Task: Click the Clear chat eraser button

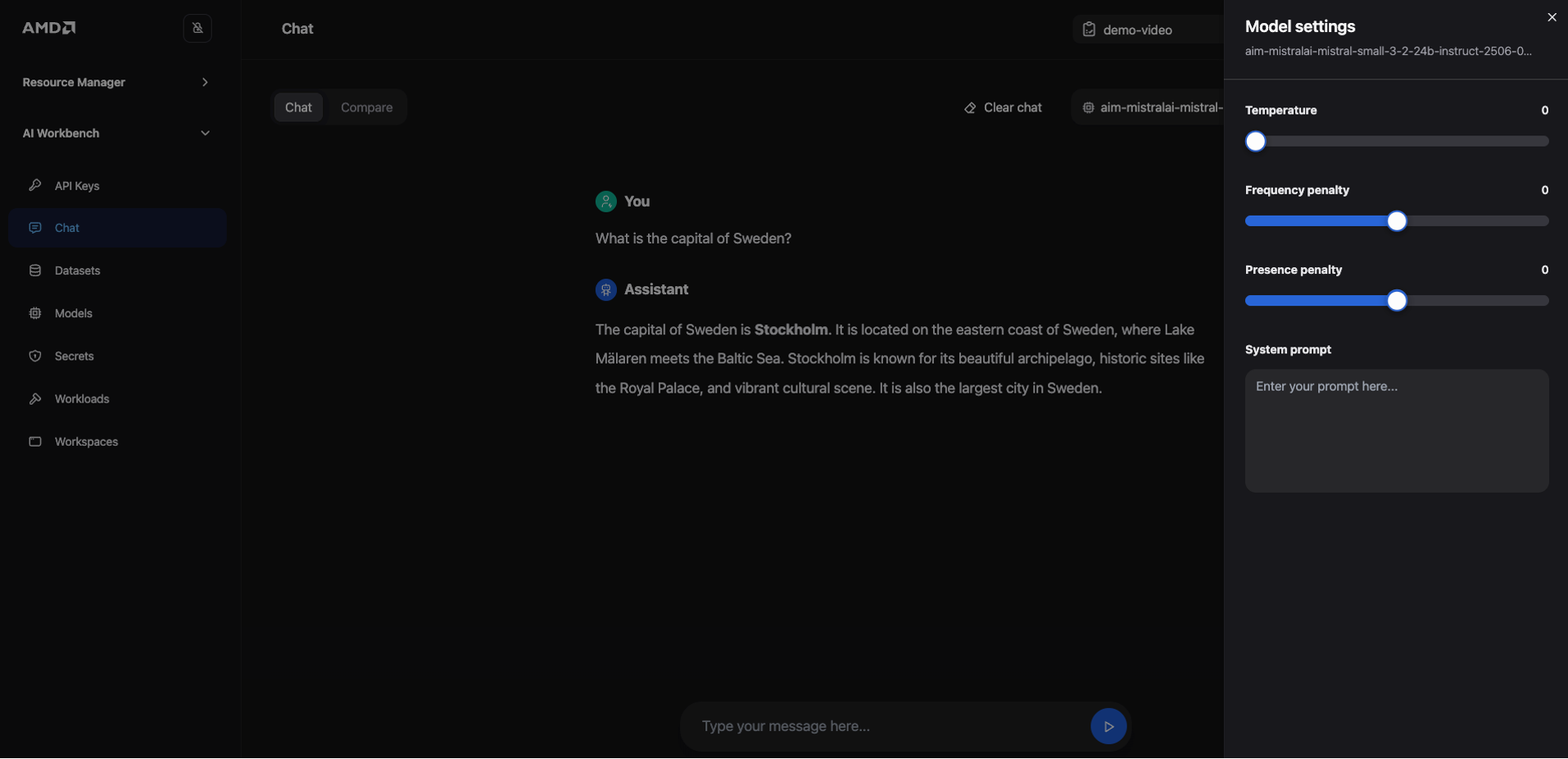Action: coord(1003,107)
